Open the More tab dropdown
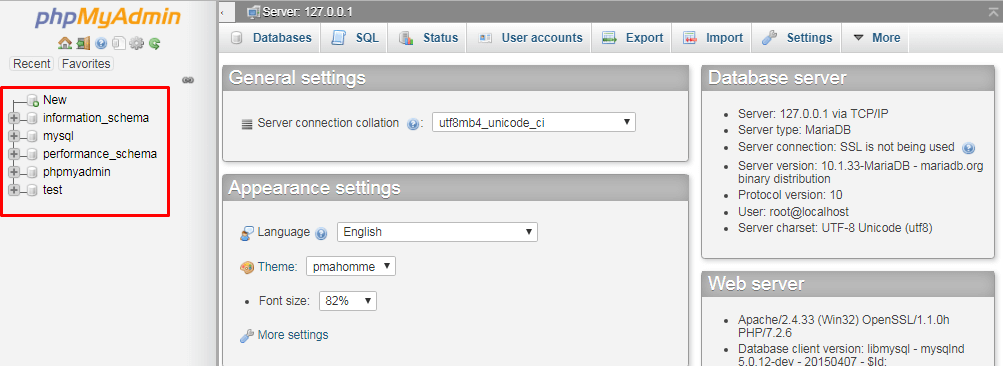The width and height of the screenshot is (1003, 366). click(x=875, y=38)
